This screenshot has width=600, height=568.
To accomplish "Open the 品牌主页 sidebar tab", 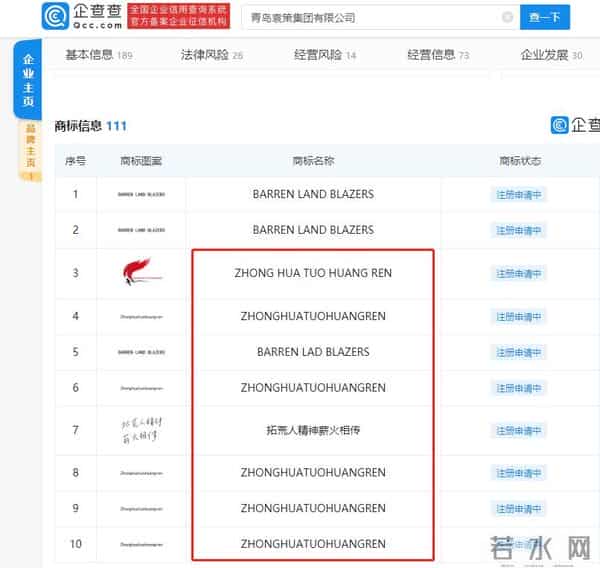I will (x=30, y=150).
